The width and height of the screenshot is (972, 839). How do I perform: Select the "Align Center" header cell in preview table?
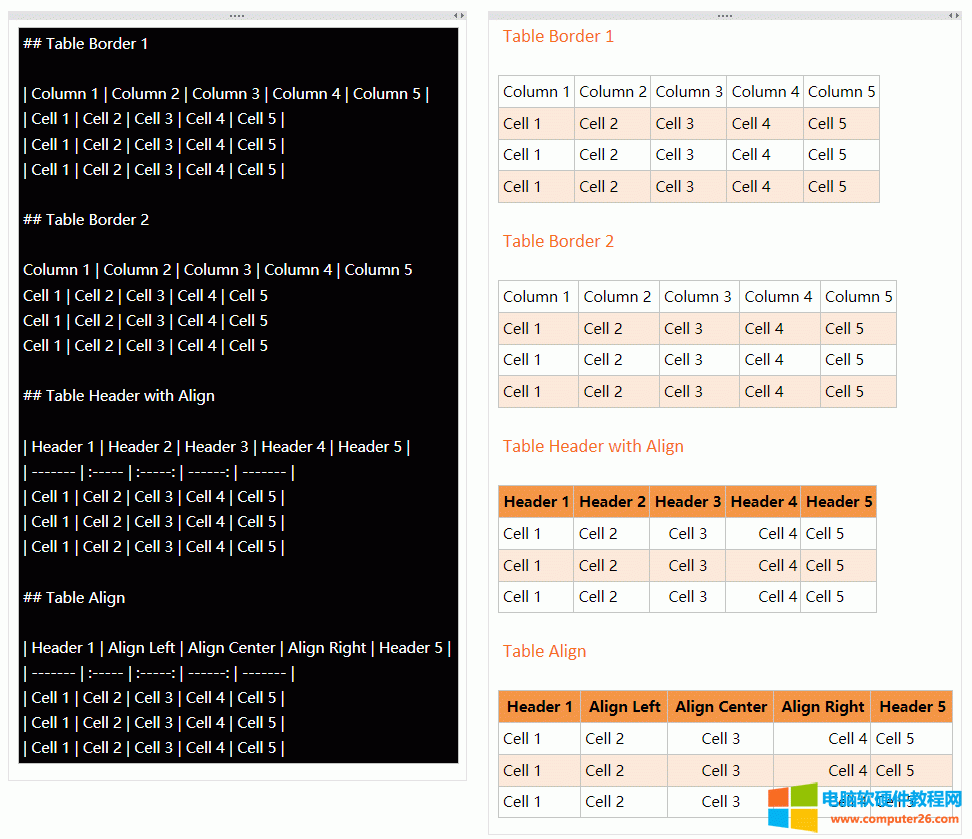click(x=720, y=707)
